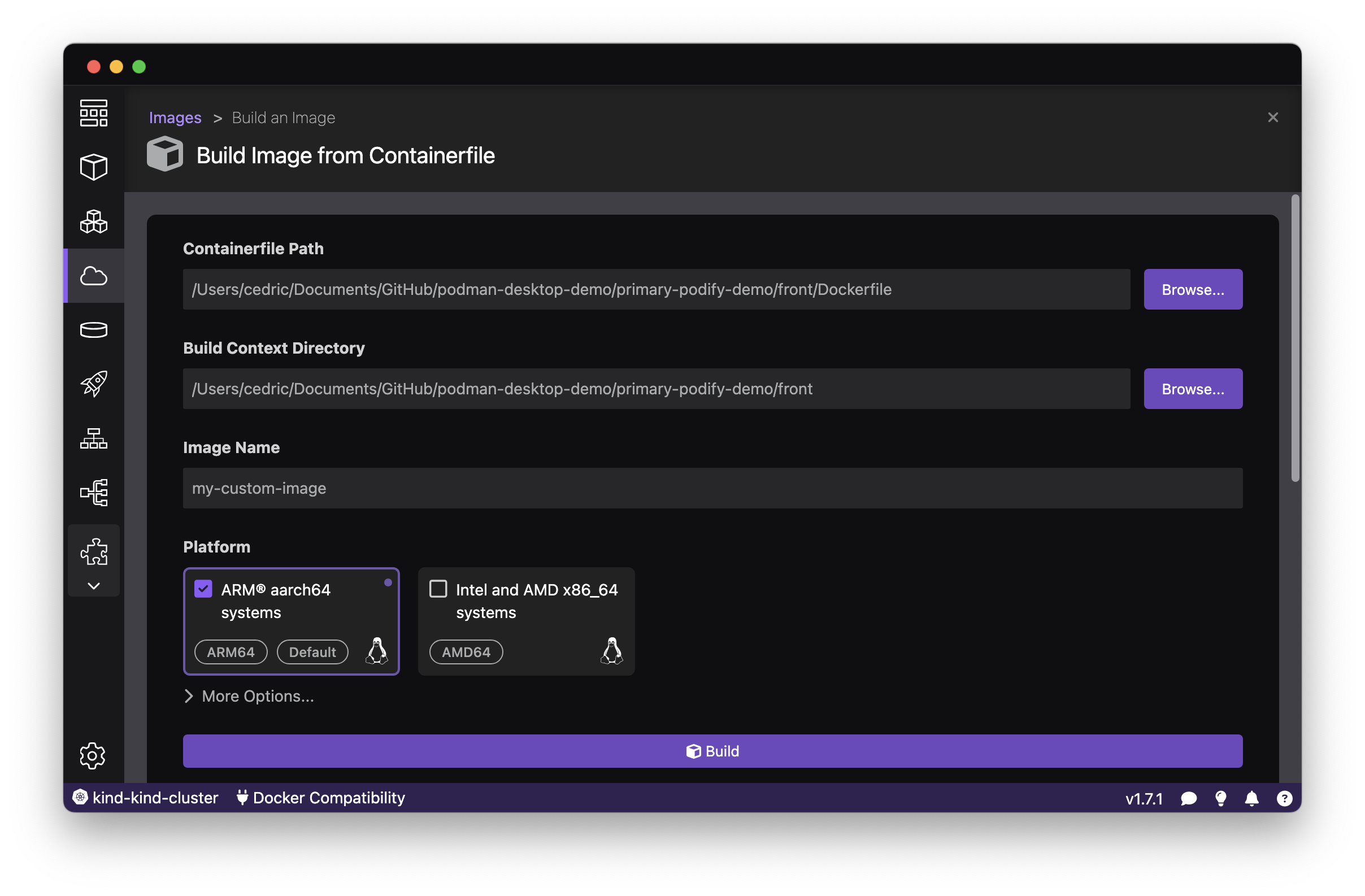Open Podman Desktop Settings gear

pos(93,756)
